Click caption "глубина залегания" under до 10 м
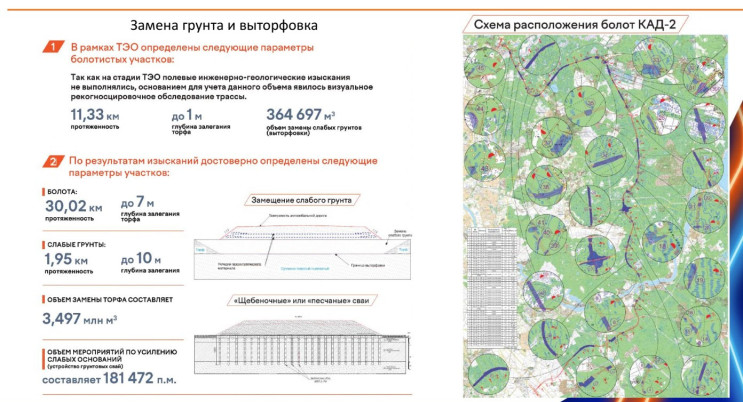The image size is (743, 402). pyautogui.click(x=150, y=270)
